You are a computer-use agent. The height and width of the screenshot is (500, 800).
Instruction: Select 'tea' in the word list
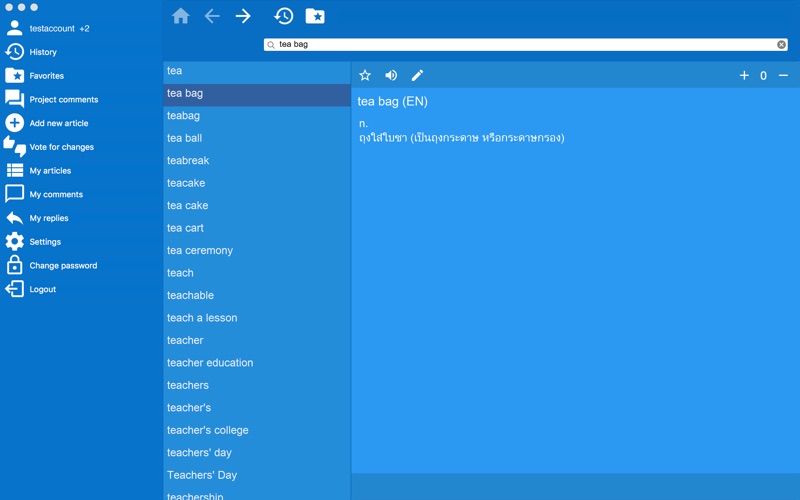coord(257,71)
